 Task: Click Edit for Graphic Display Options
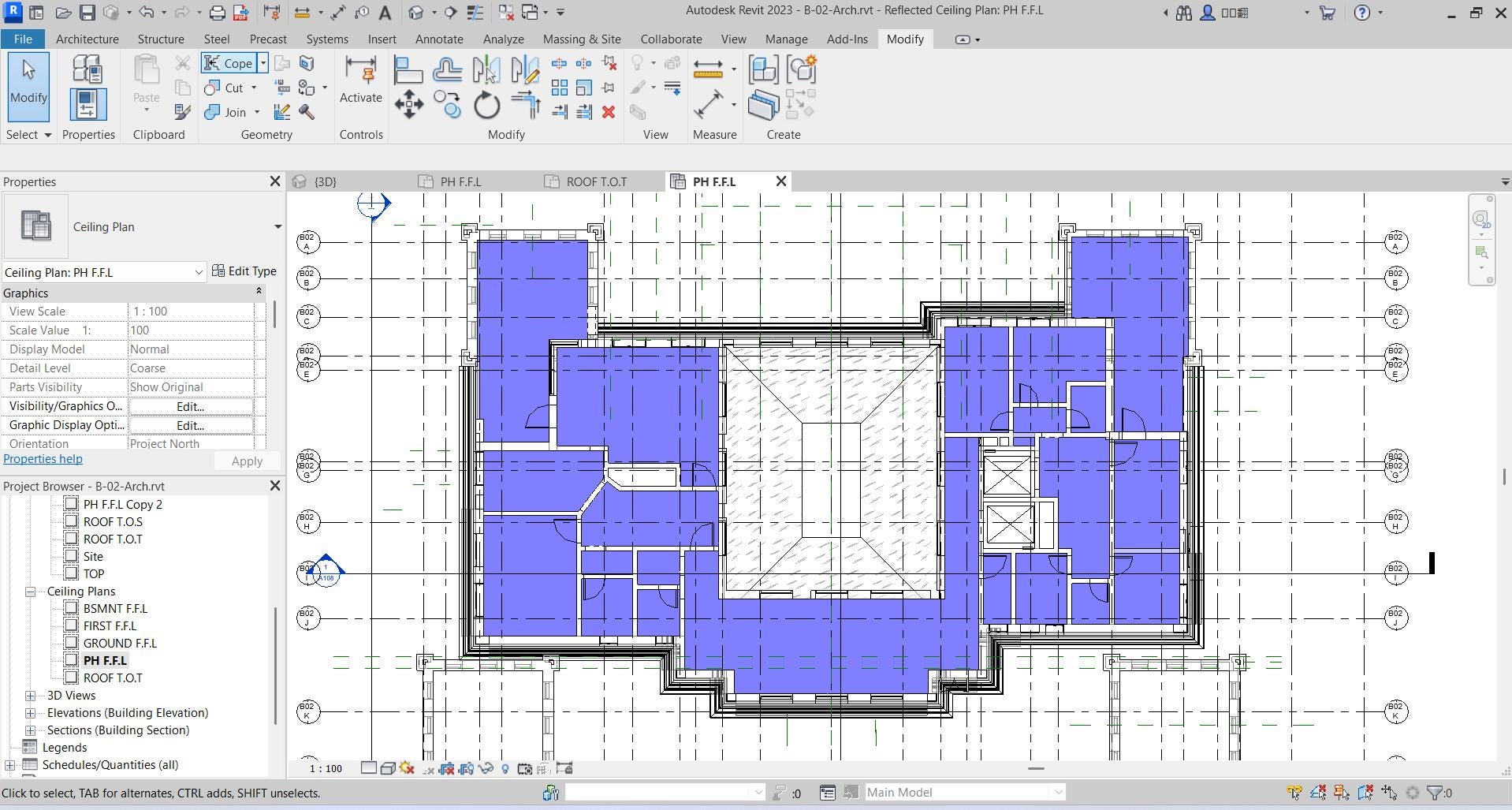click(191, 426)
